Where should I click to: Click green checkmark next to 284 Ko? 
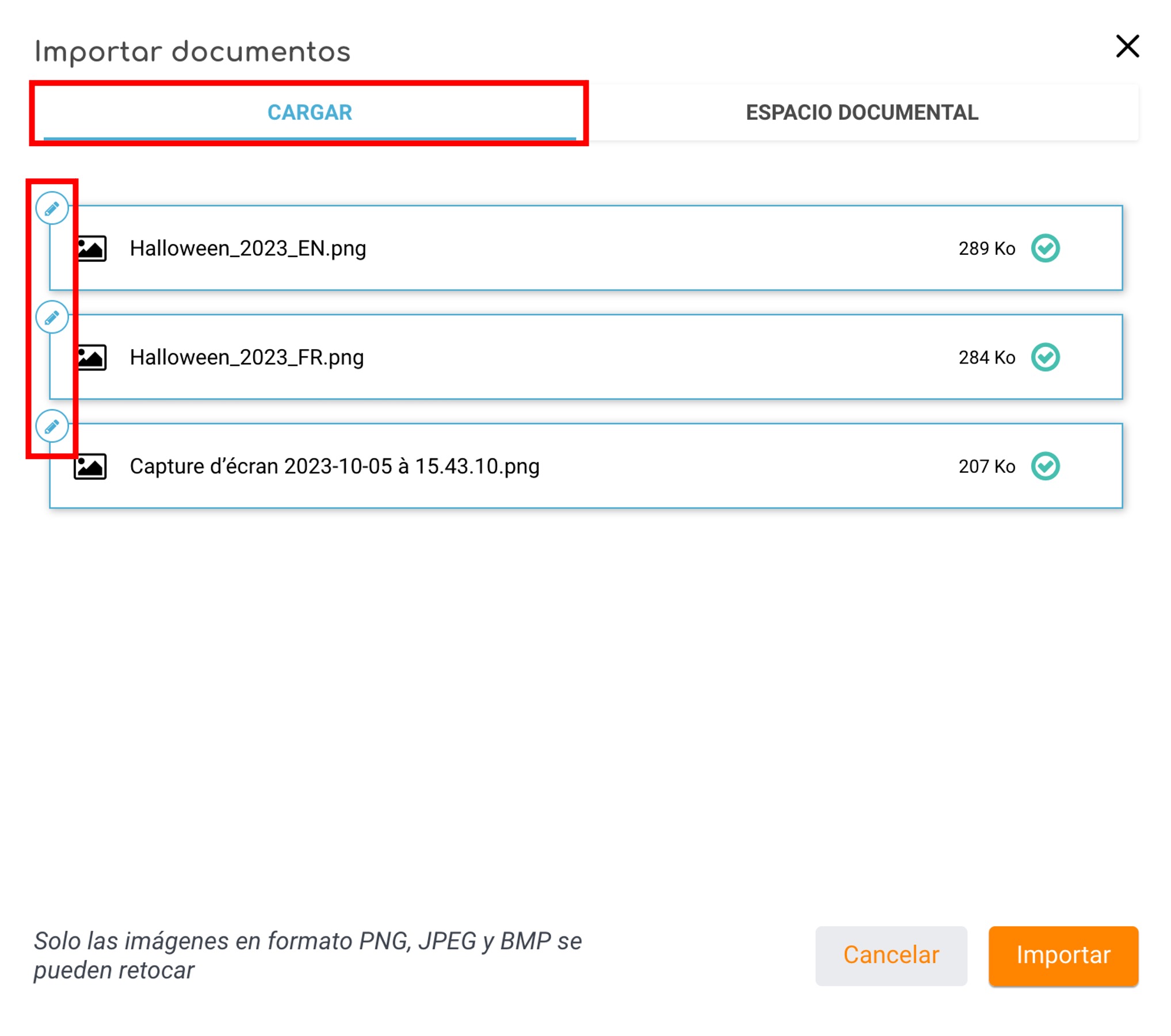pyautogui.click(x=1044, y=357)
